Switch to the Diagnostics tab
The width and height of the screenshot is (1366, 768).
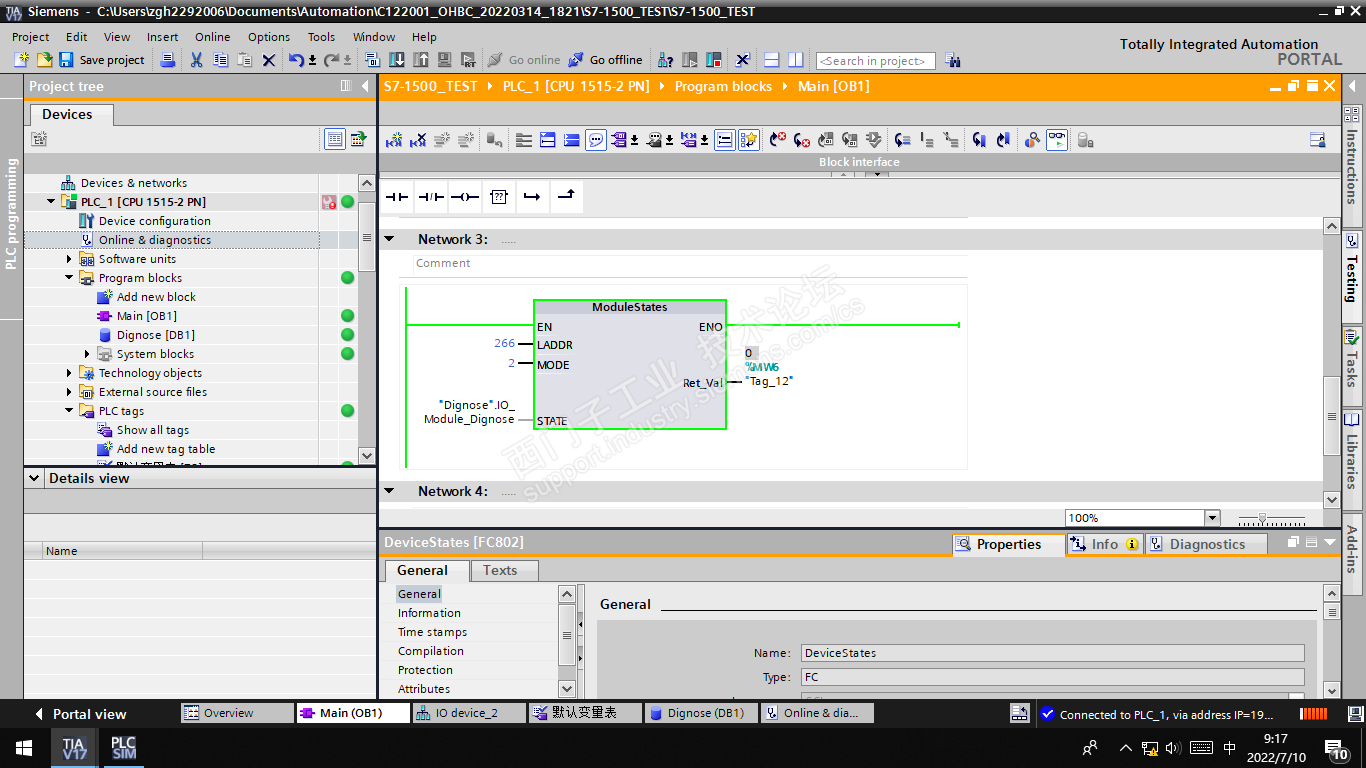1205,544
